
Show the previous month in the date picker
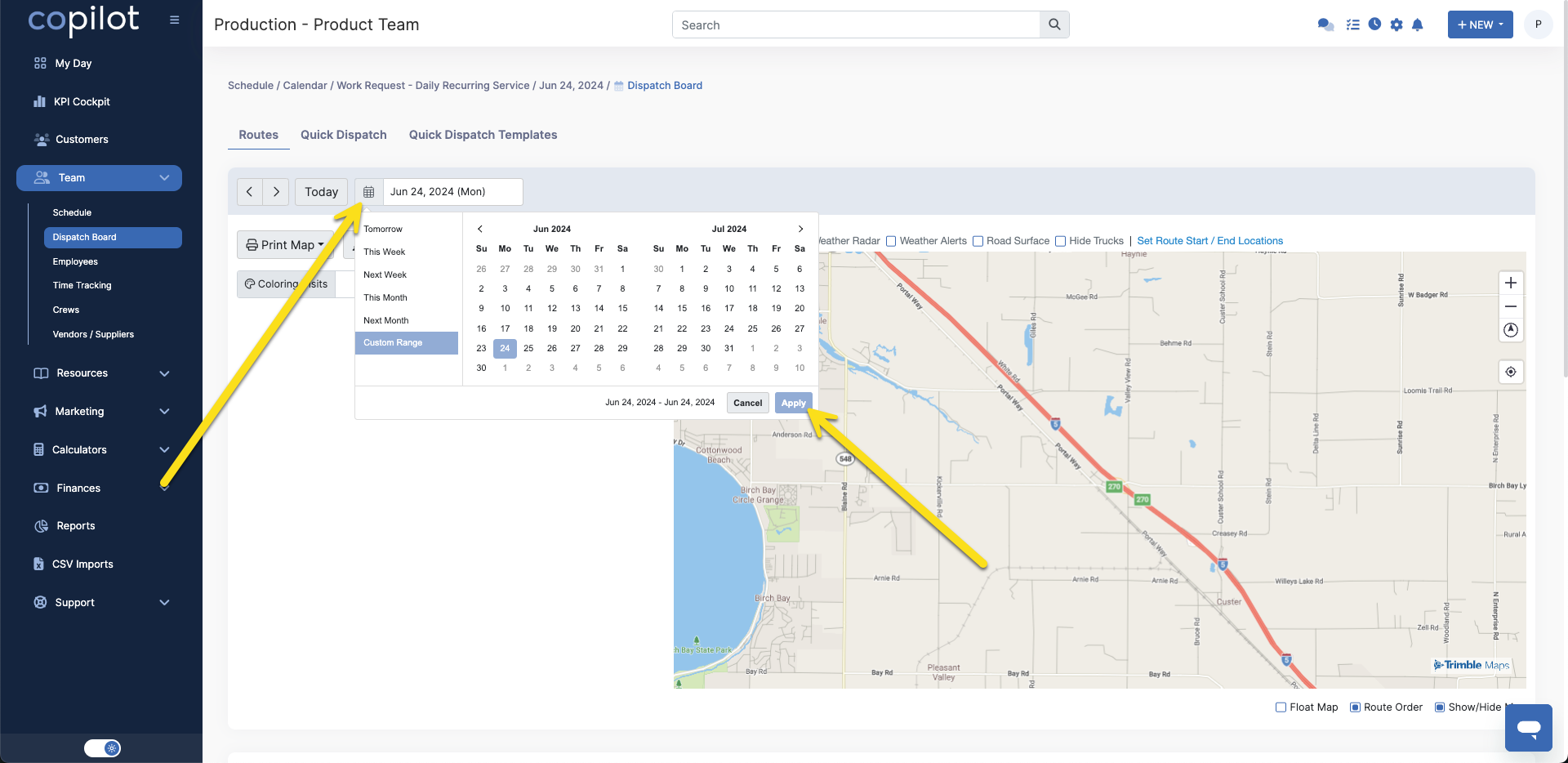480,229
